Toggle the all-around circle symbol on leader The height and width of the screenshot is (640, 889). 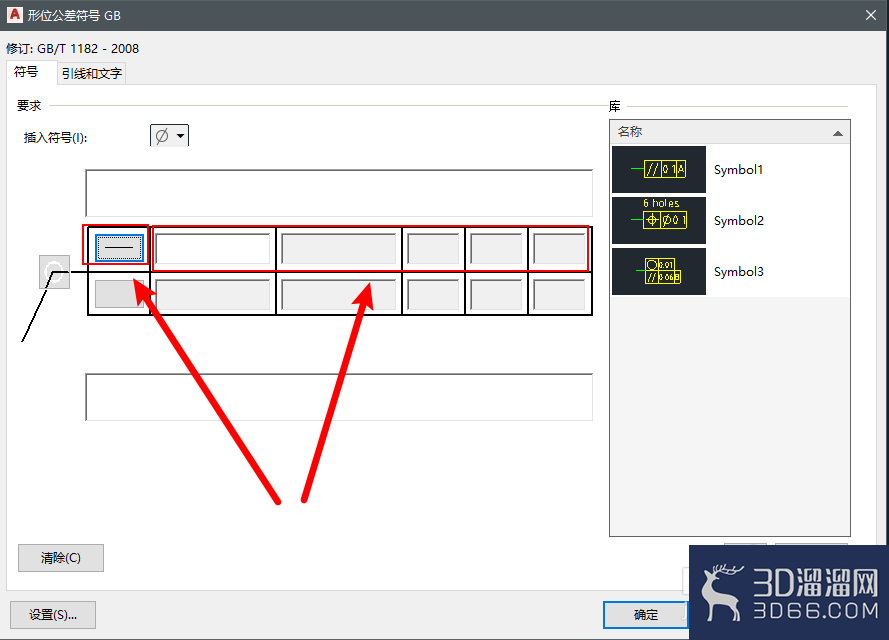pyautogui.click(x=54, y=272)
